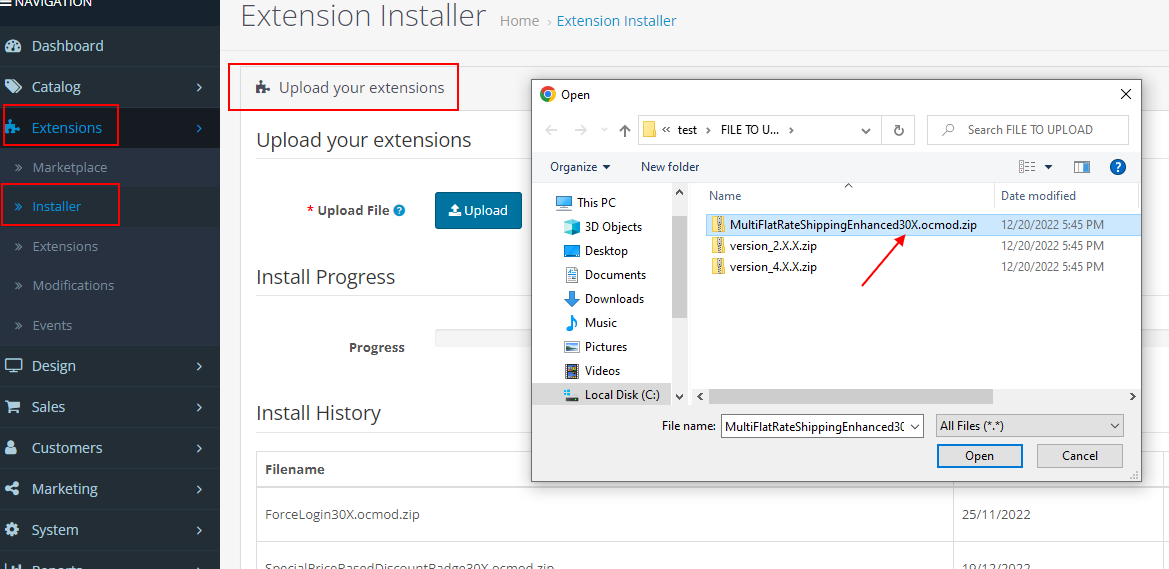Click the System gear icon

pos(13,530)
